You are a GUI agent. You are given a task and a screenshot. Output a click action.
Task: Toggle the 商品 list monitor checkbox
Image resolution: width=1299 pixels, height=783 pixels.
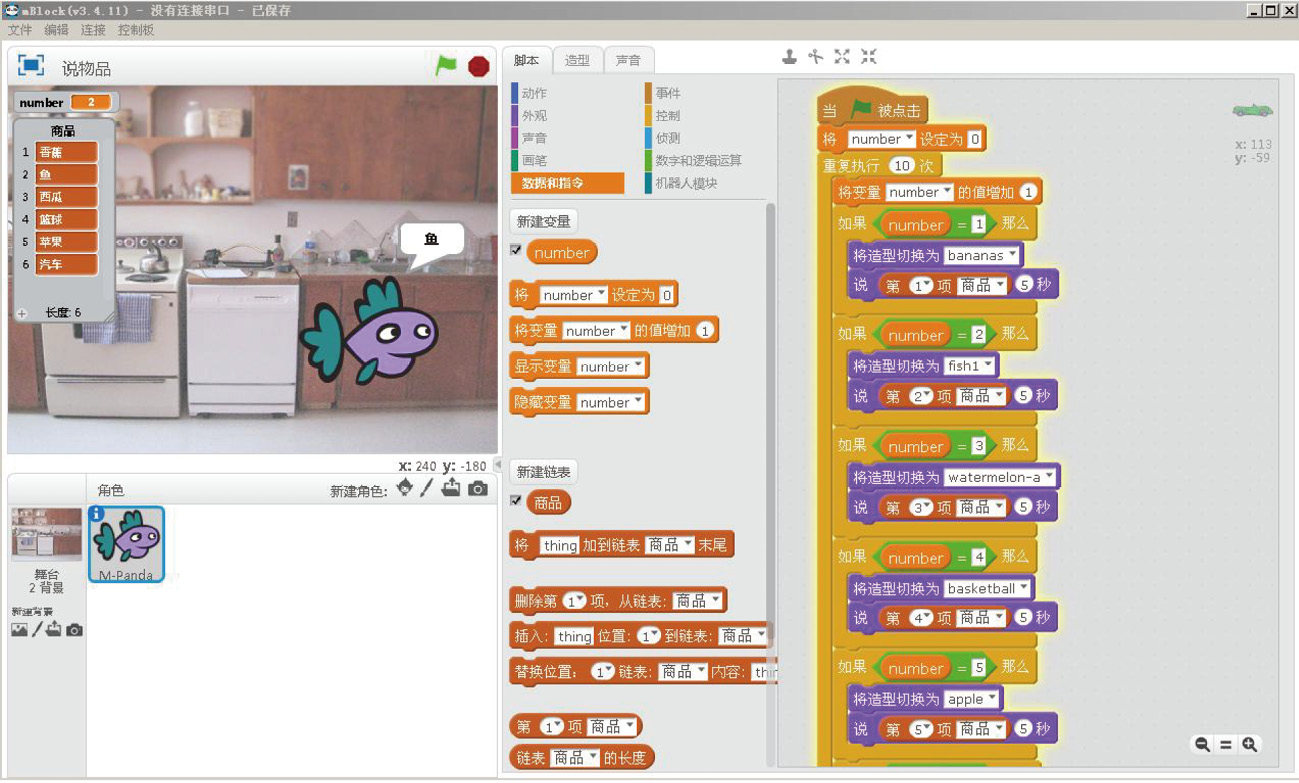516,500
